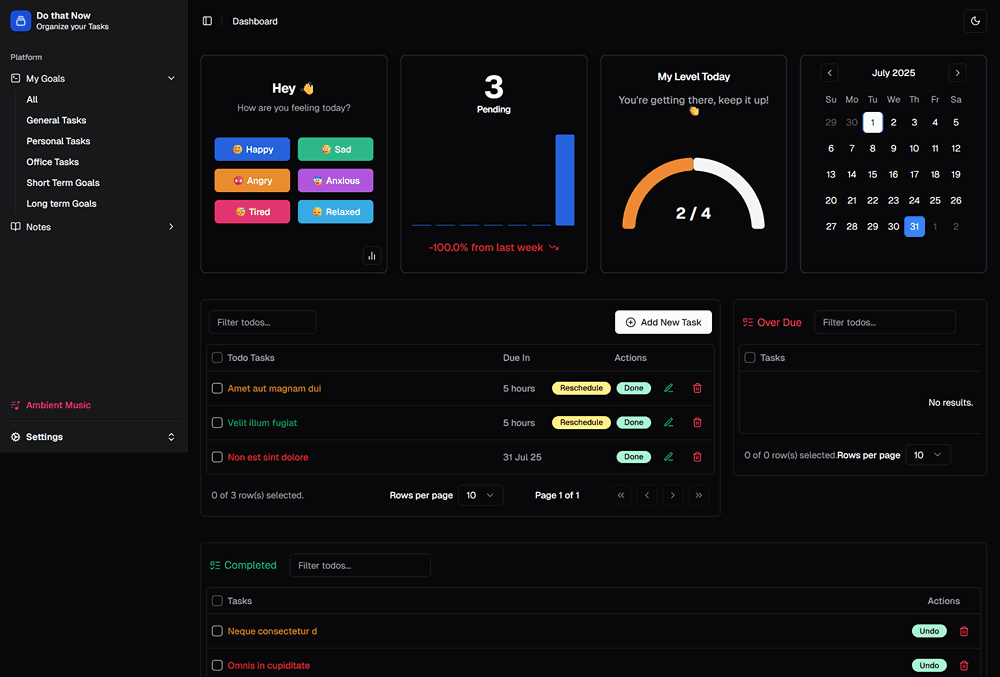The image size is (1000, 677).
Task: Expand the Notes section
Action: [x=171, y=227]
